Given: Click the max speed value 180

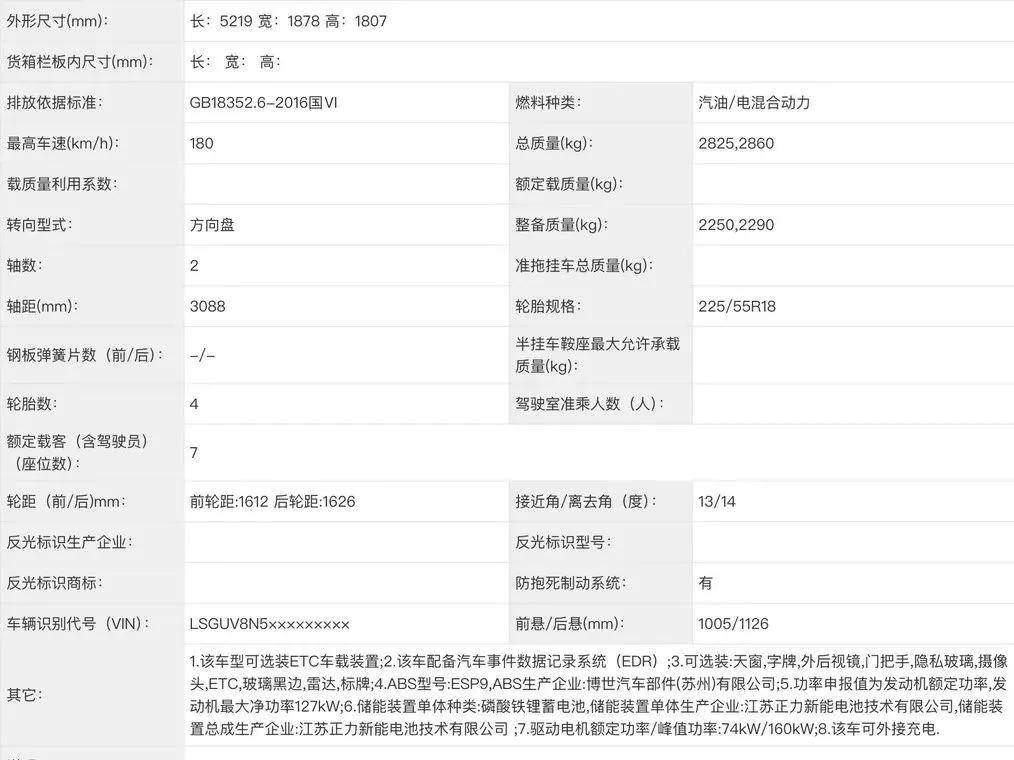Looking at the screenshot, I should click(x=201, y=143).
